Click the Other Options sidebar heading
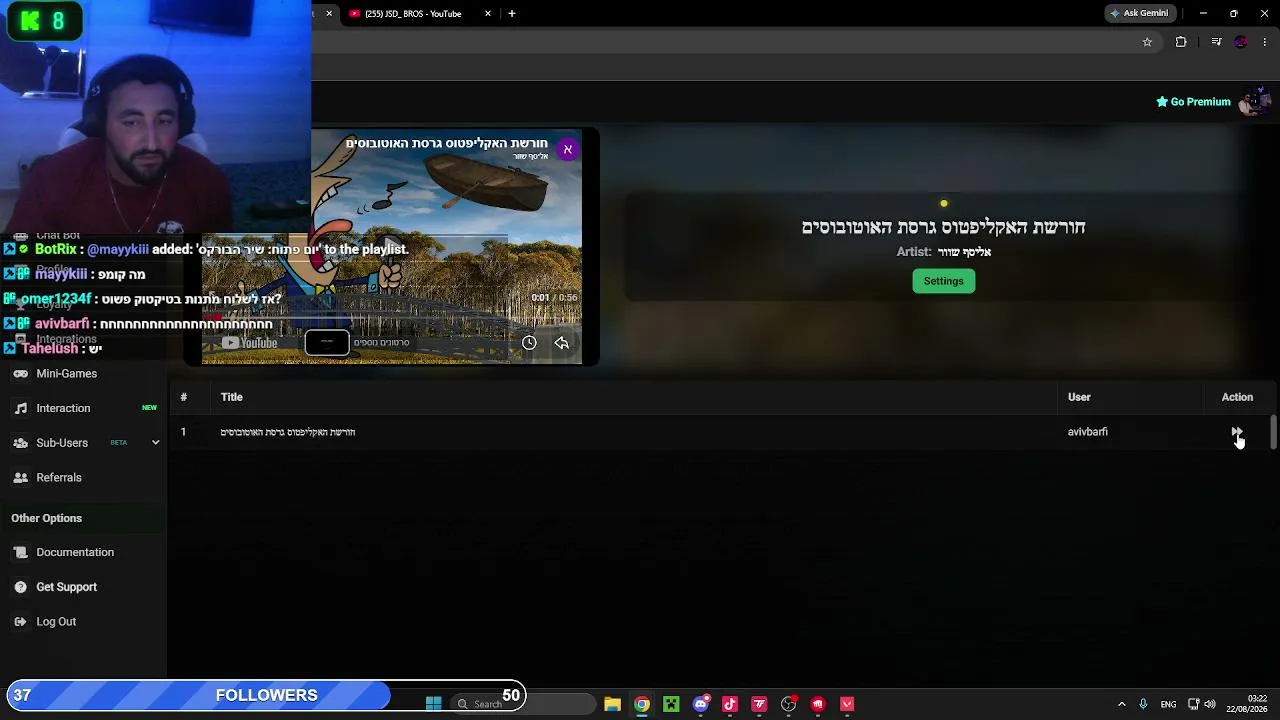 tap(46, 518)
